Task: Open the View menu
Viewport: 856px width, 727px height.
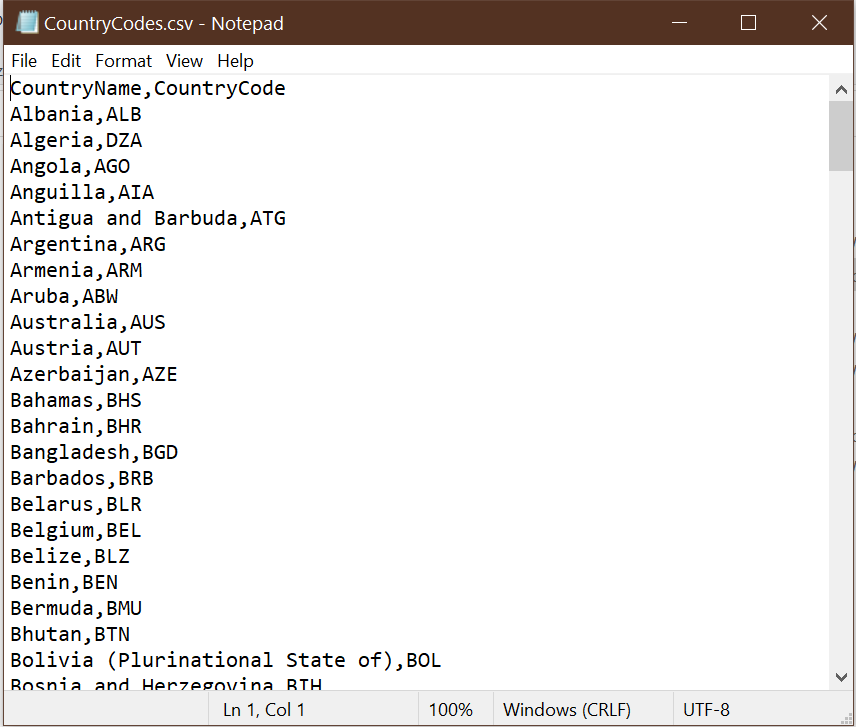Action: [x=184, y=61]
